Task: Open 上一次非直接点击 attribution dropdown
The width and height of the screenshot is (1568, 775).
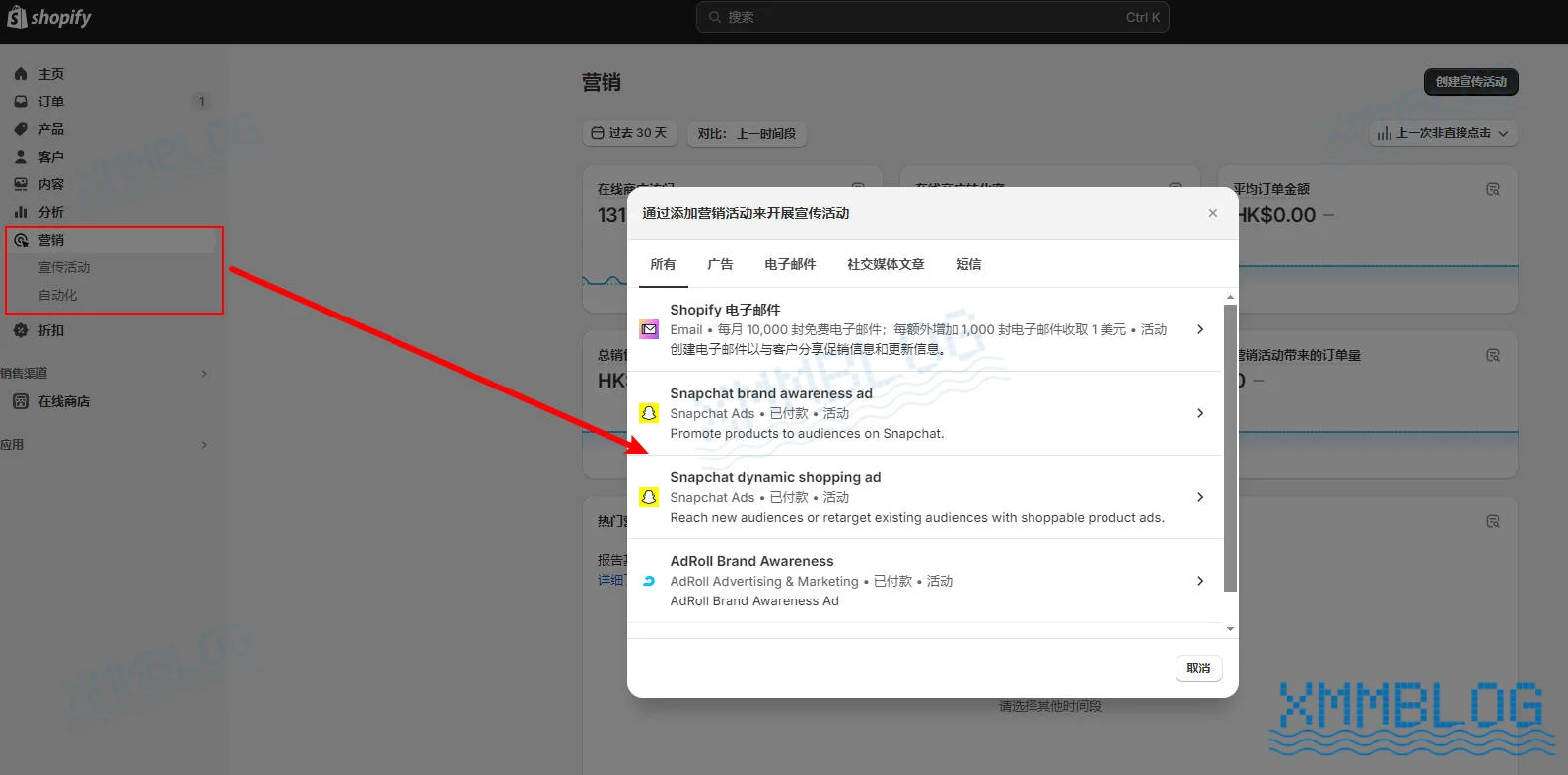Action: pyautogui.click(x=1443, y=133)
